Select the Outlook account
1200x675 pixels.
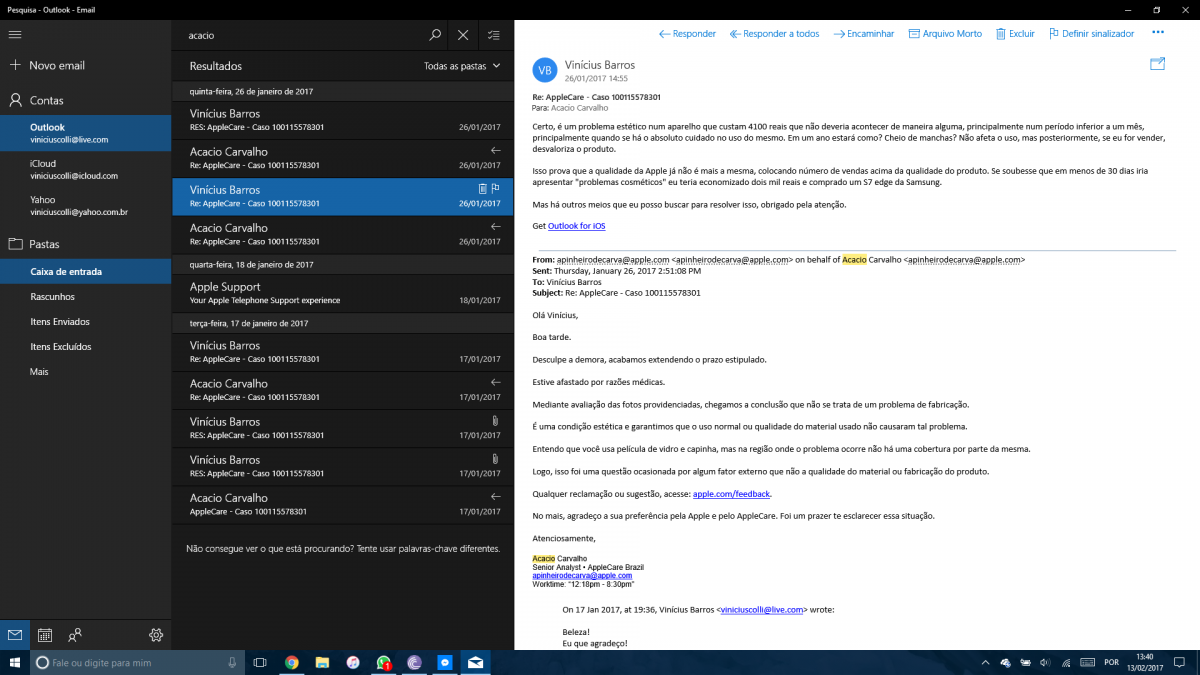coord(86,133)
